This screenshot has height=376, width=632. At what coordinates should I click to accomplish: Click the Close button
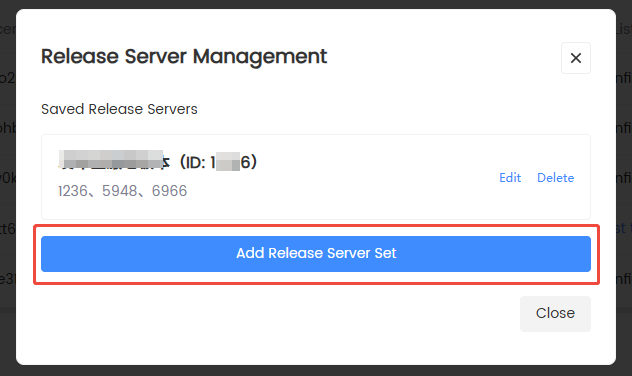point(555,314)
